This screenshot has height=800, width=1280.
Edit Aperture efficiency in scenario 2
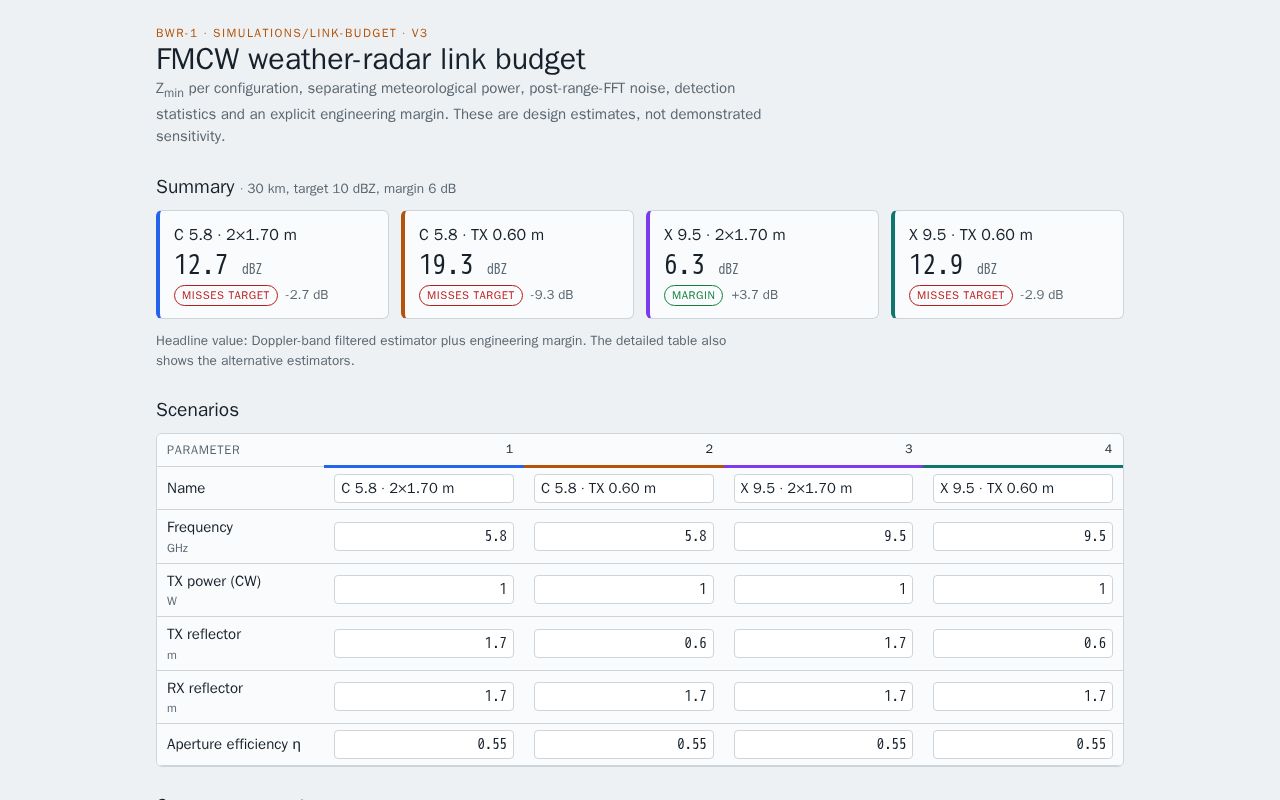click(624, 744)
